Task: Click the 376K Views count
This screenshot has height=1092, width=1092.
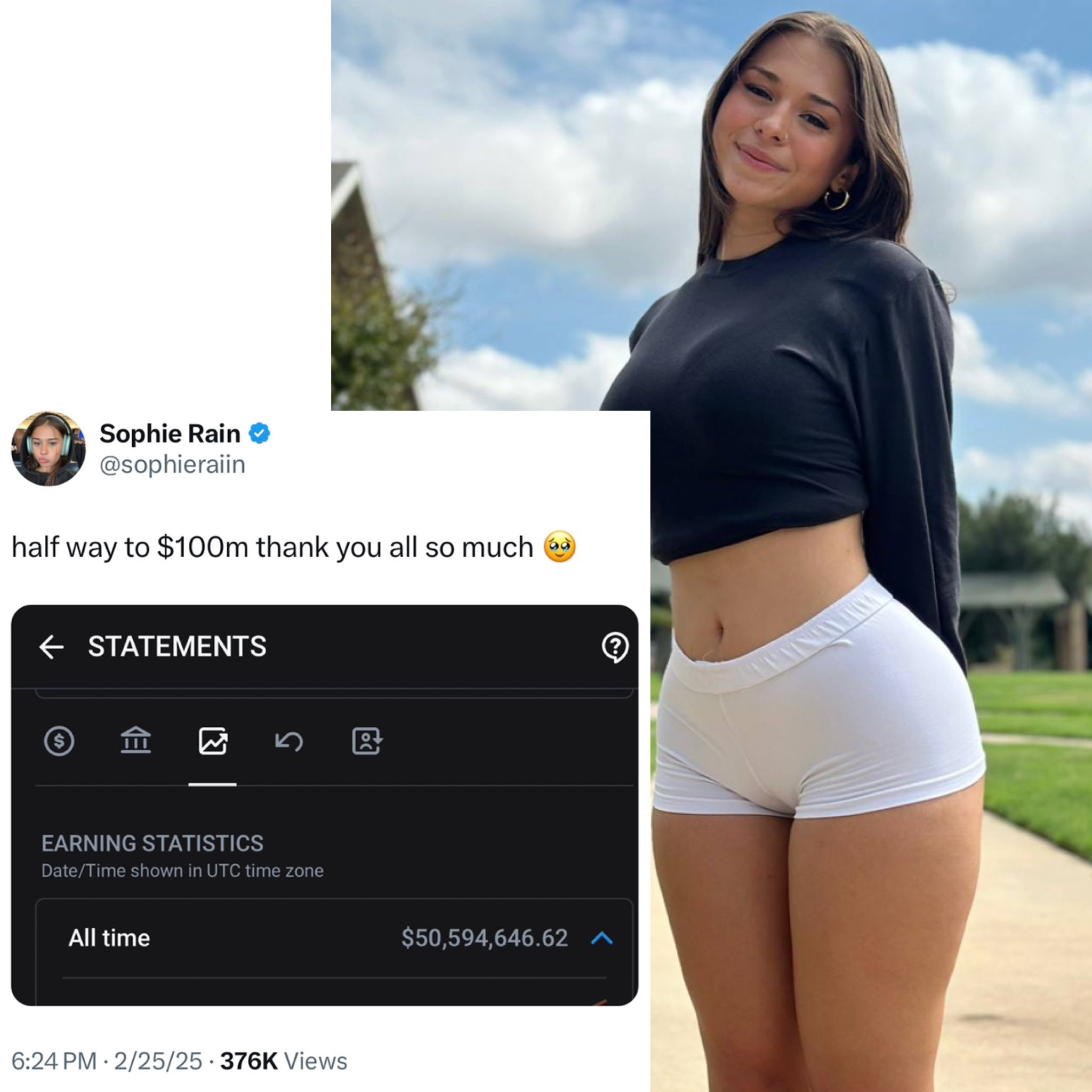Action: coord(284,1061)
